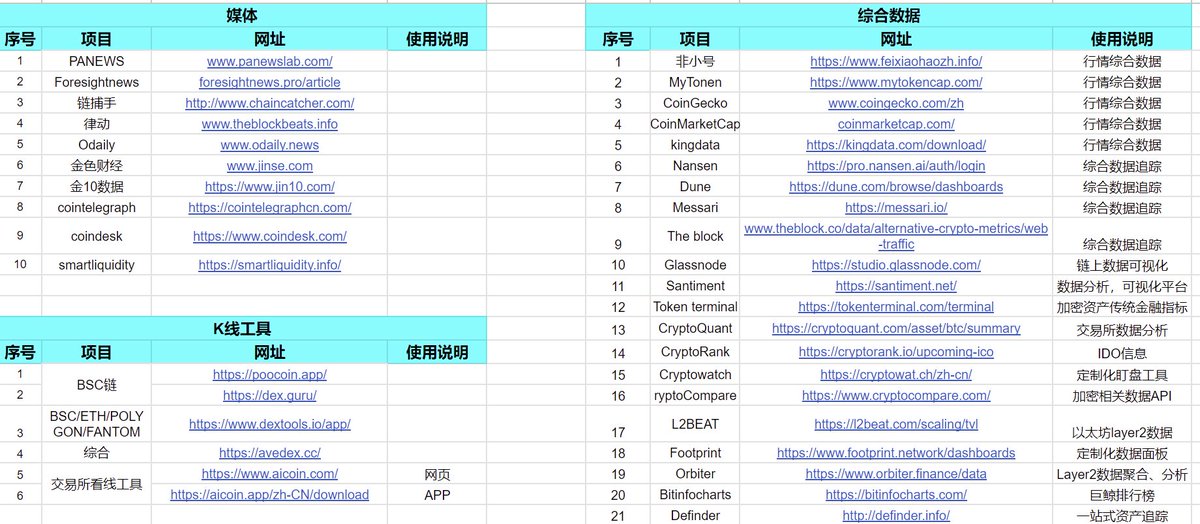Follow the footprint.network/dashboards link
The width and height of the screenshot is (1200, 524).
[x=896, y=453]
